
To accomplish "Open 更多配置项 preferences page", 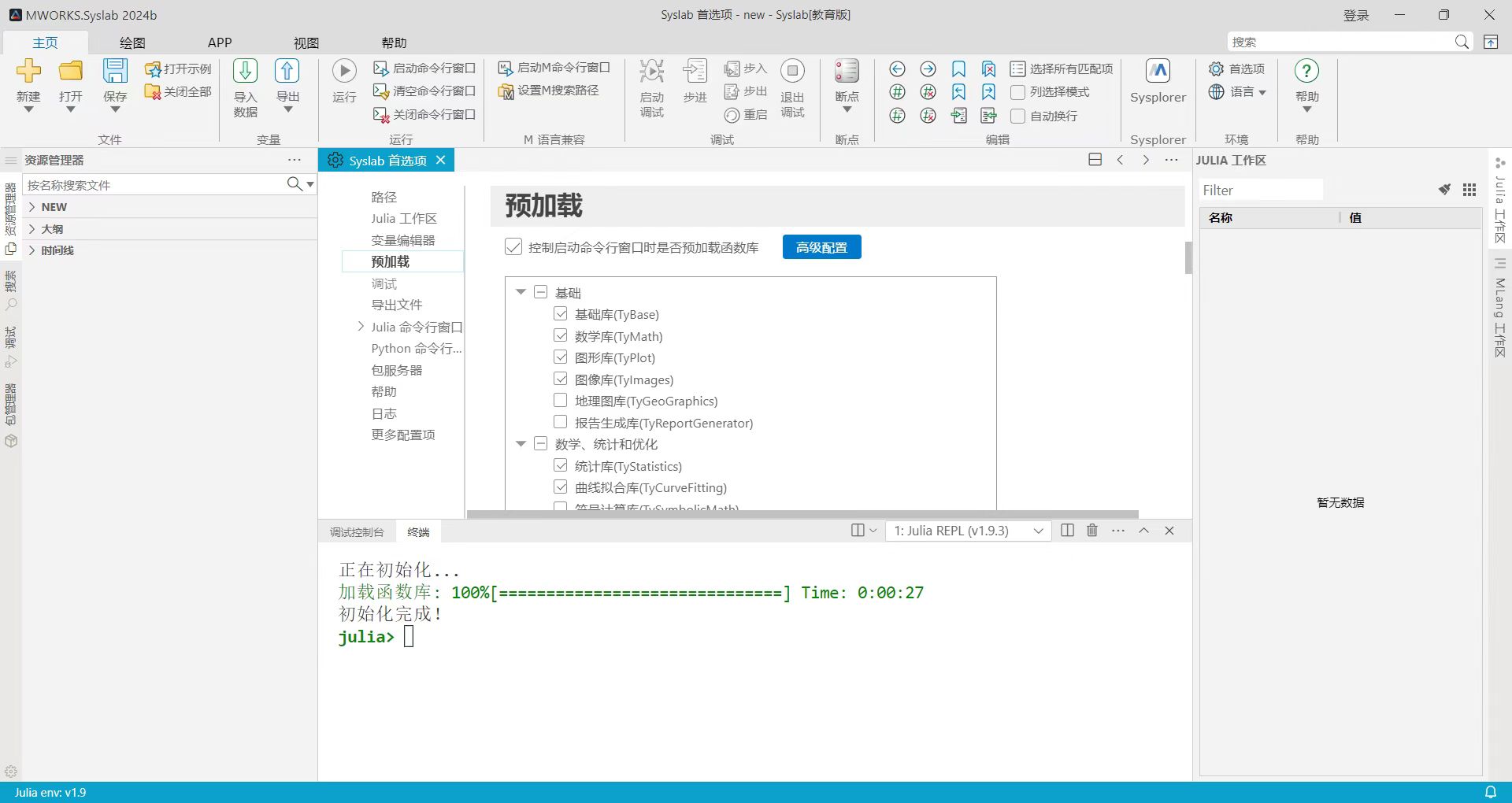I will (x=403, y=435).
